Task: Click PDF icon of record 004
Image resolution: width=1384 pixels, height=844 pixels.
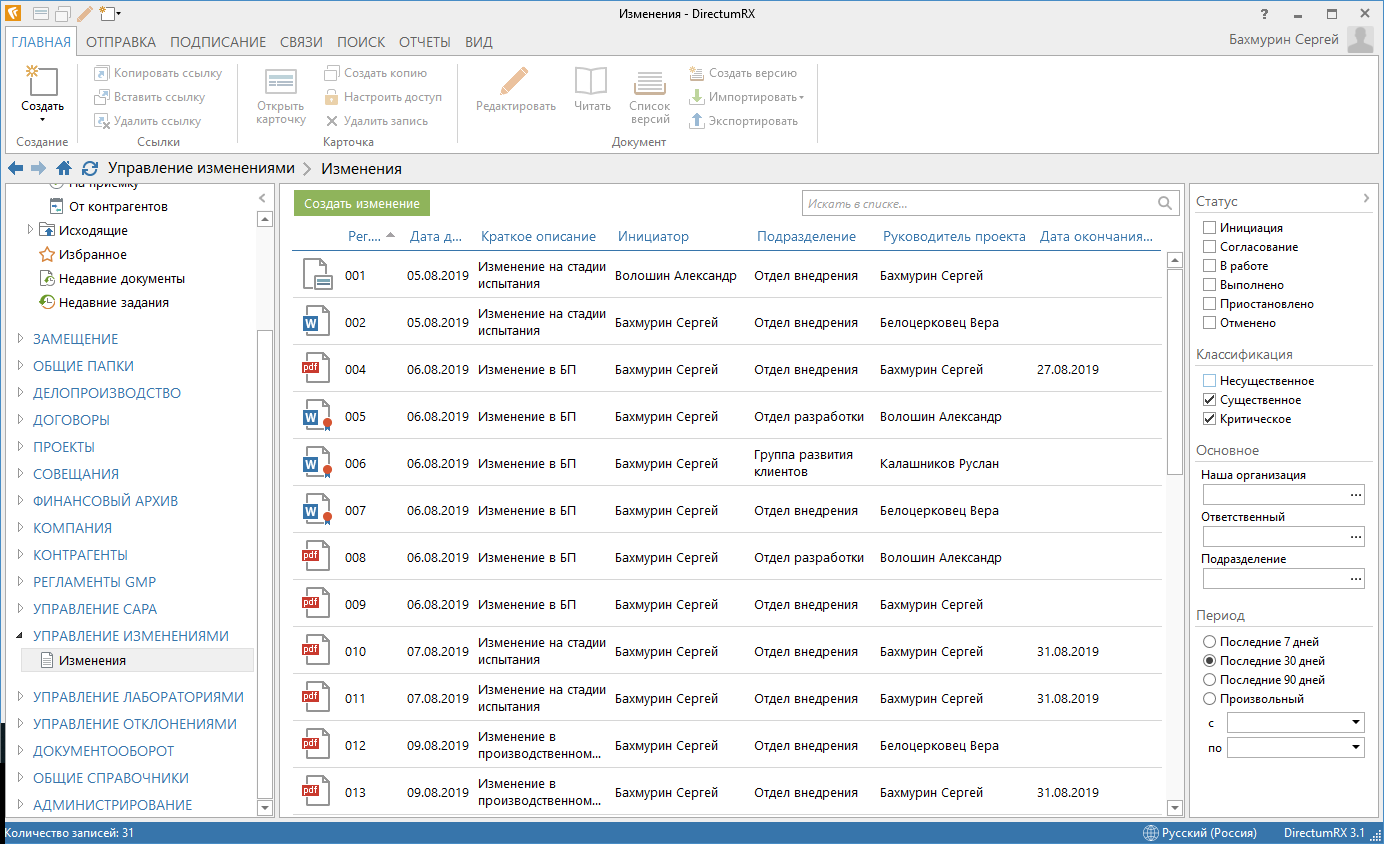Action: click(x=316, y=369)
